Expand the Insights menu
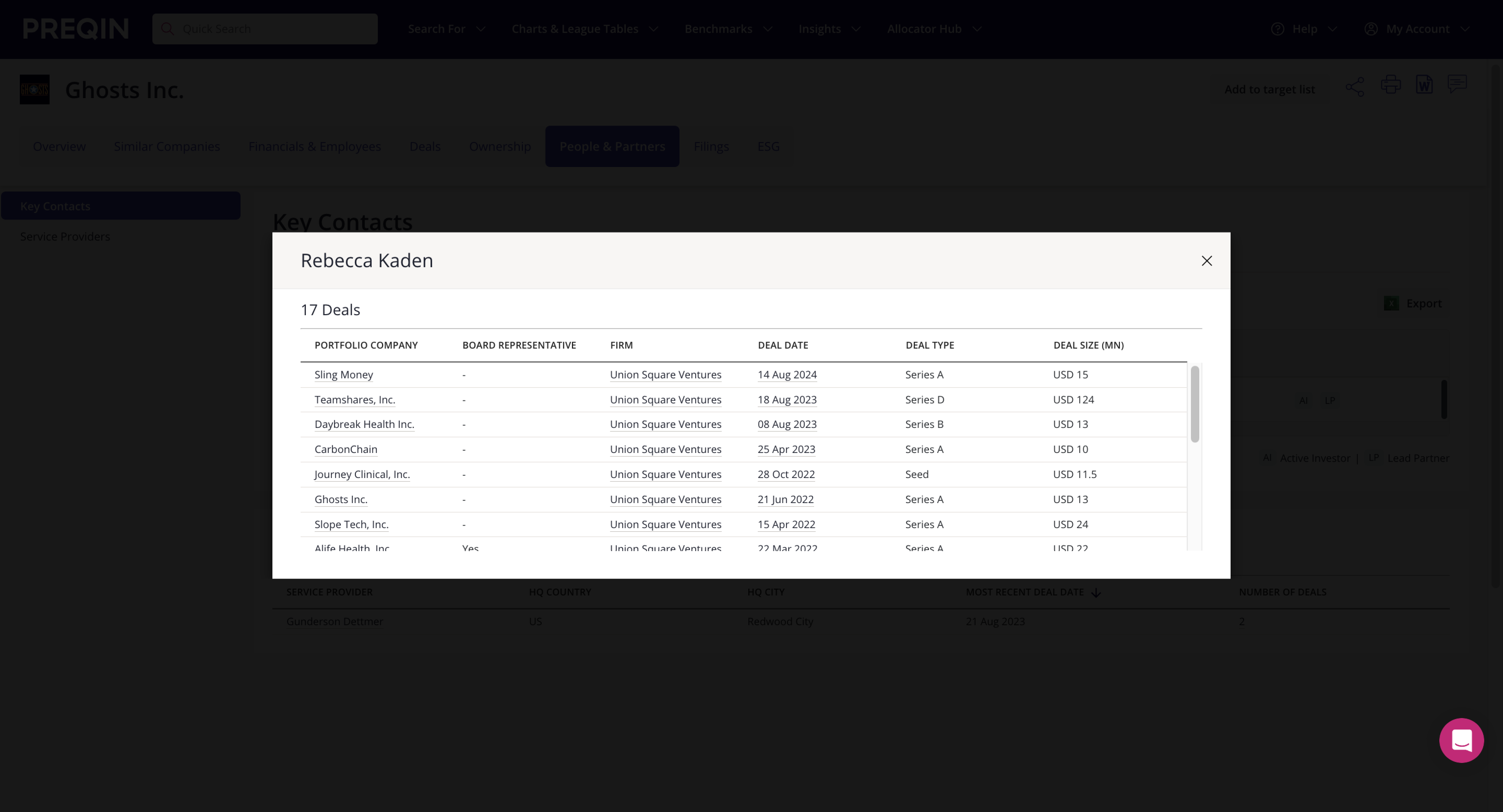 (829, 29)
